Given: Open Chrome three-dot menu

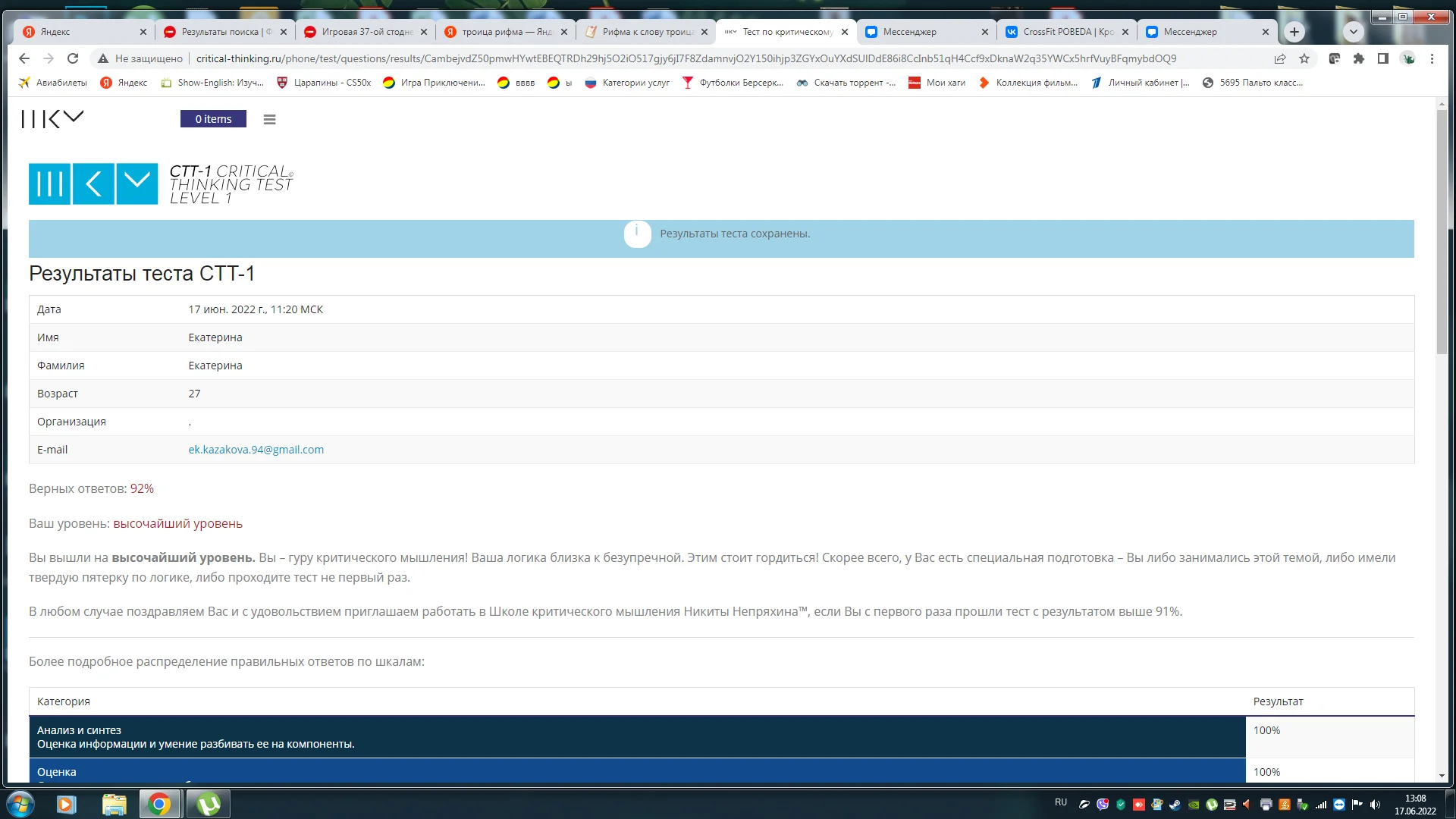Looking at the screenshot, I should pyautogui.click(x=1432, y=58).
